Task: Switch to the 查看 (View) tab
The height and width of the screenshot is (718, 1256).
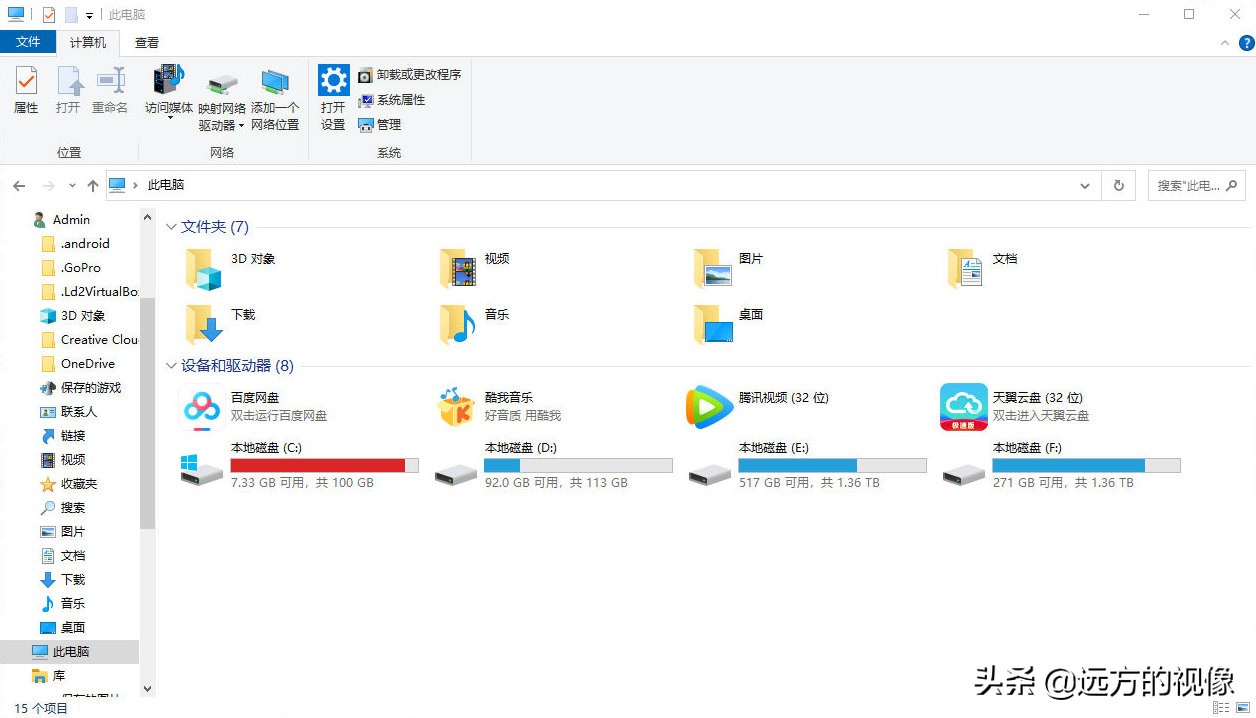Action: coord(146,42)
